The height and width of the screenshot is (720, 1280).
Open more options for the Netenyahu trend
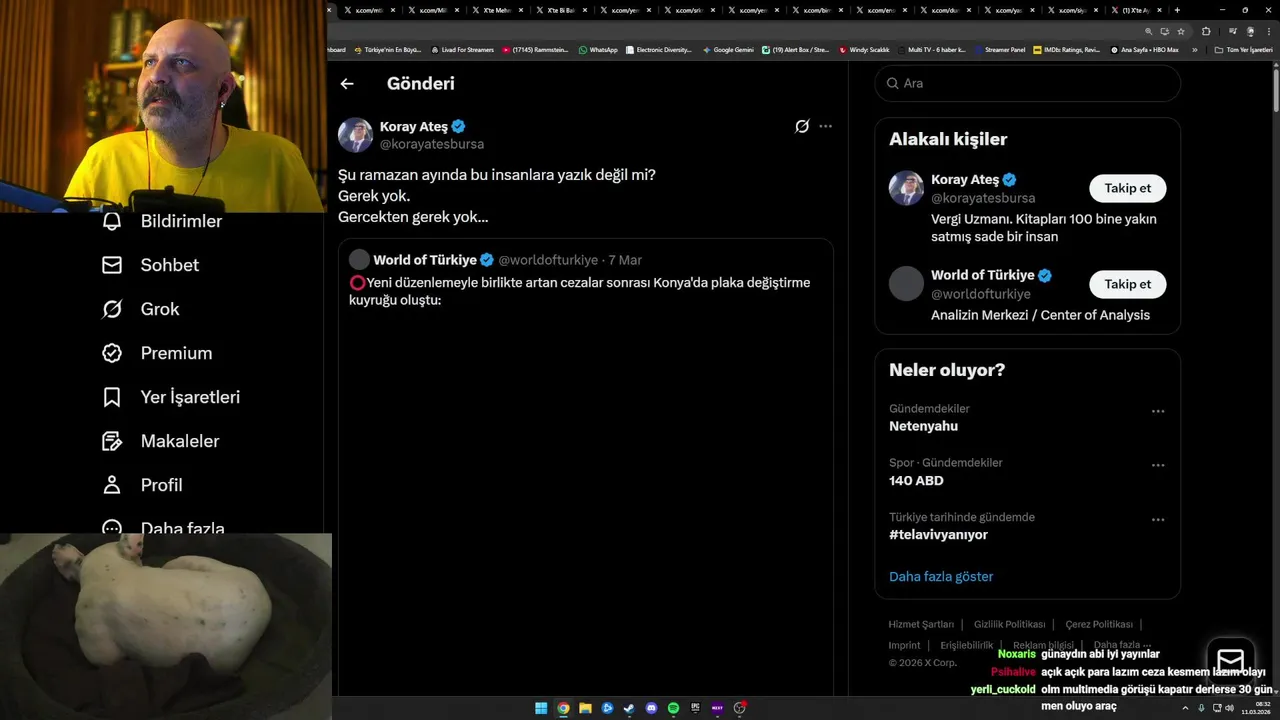pyautogui.click(x=1158, y=411)
